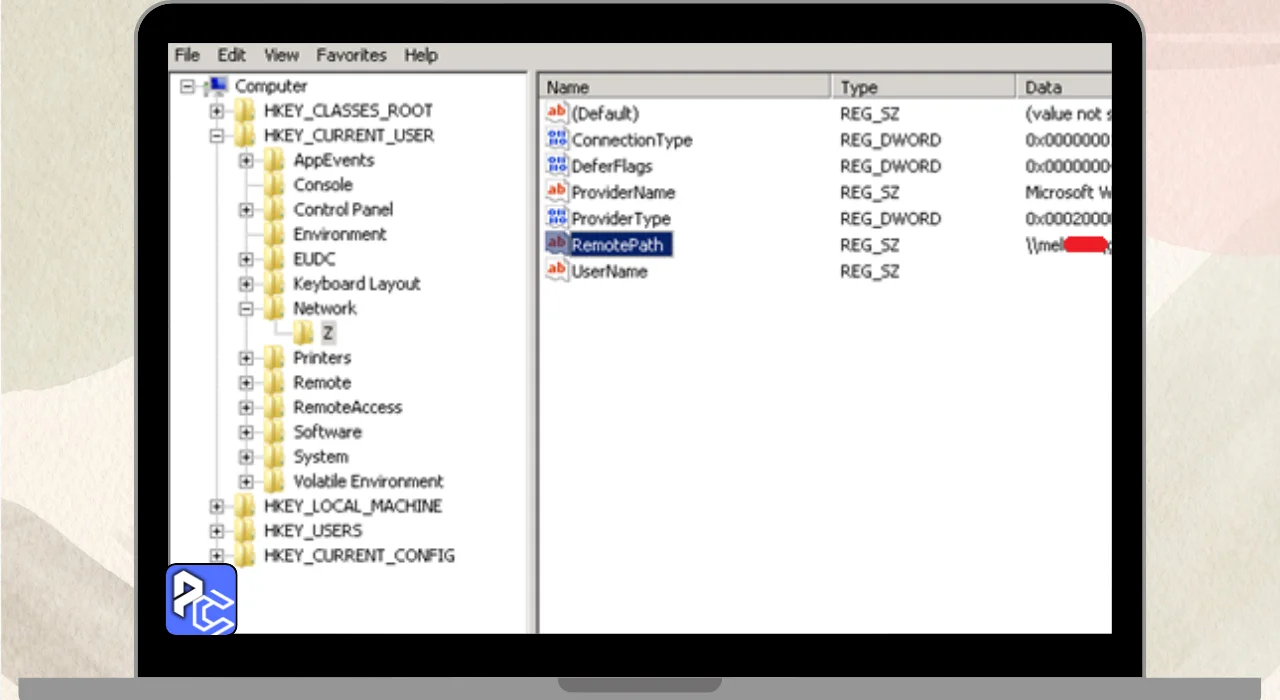Expand the HKEY_CLASSES_ROOT hive
This screenshot has width=1280, height=700.
(217, 111)
